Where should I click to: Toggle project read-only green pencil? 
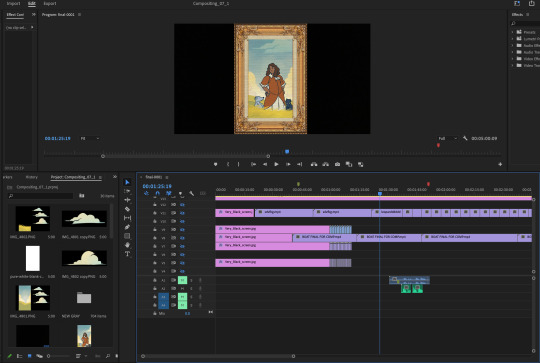(x=10, y=356)
